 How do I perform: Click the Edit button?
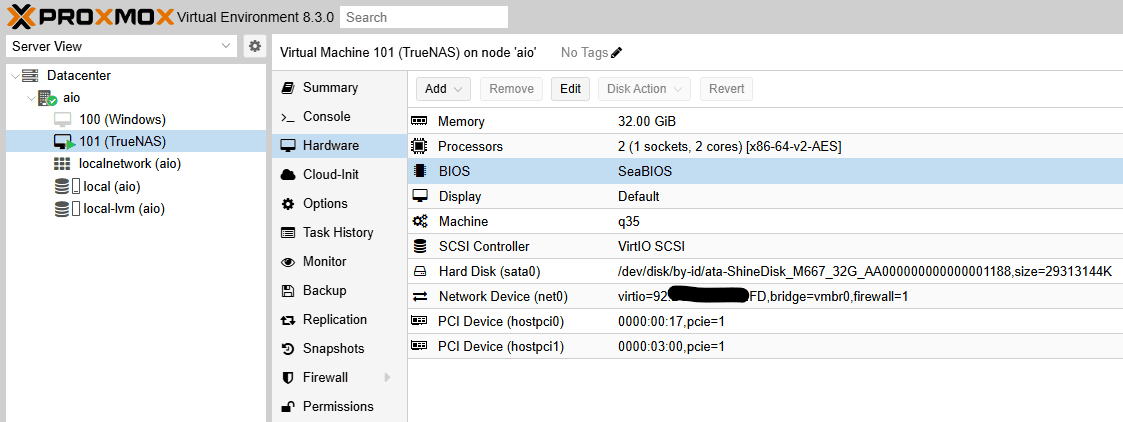point(570,89)
